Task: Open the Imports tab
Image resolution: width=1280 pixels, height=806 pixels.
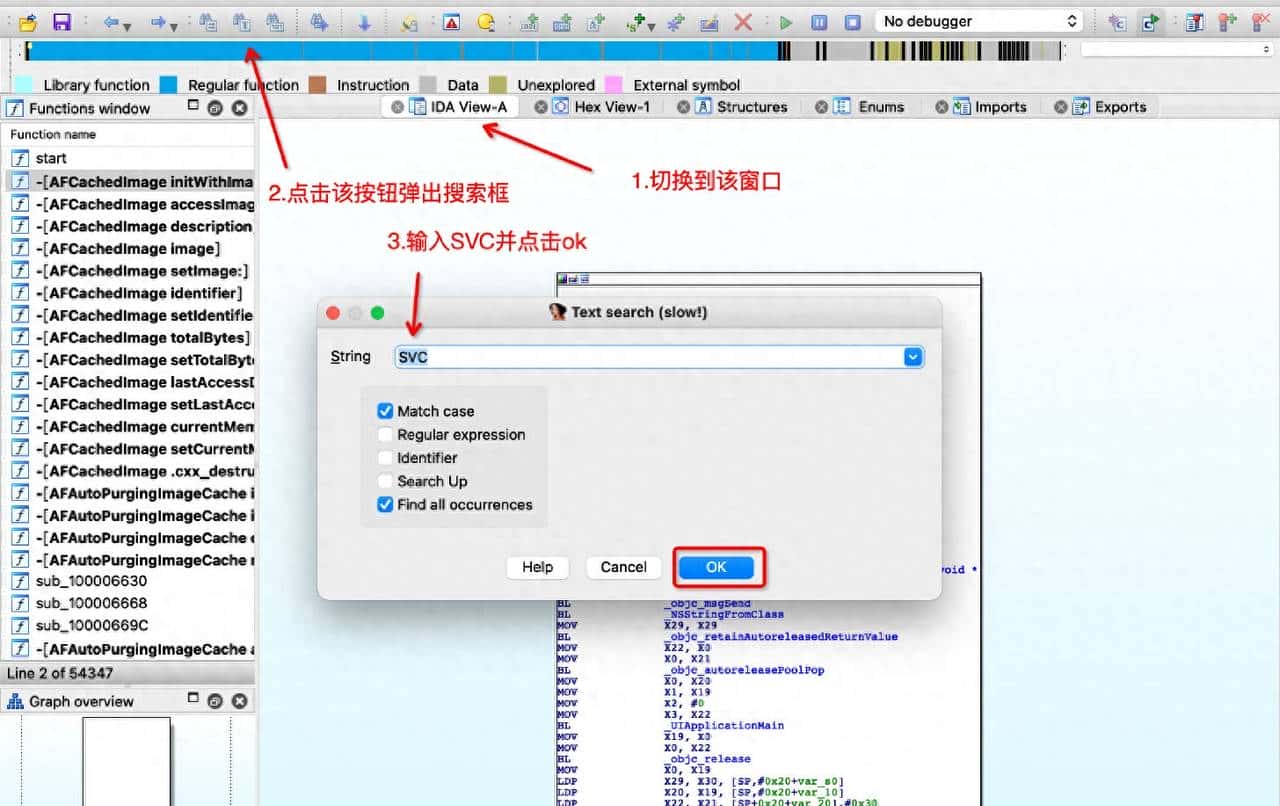Action: point(991,107)
